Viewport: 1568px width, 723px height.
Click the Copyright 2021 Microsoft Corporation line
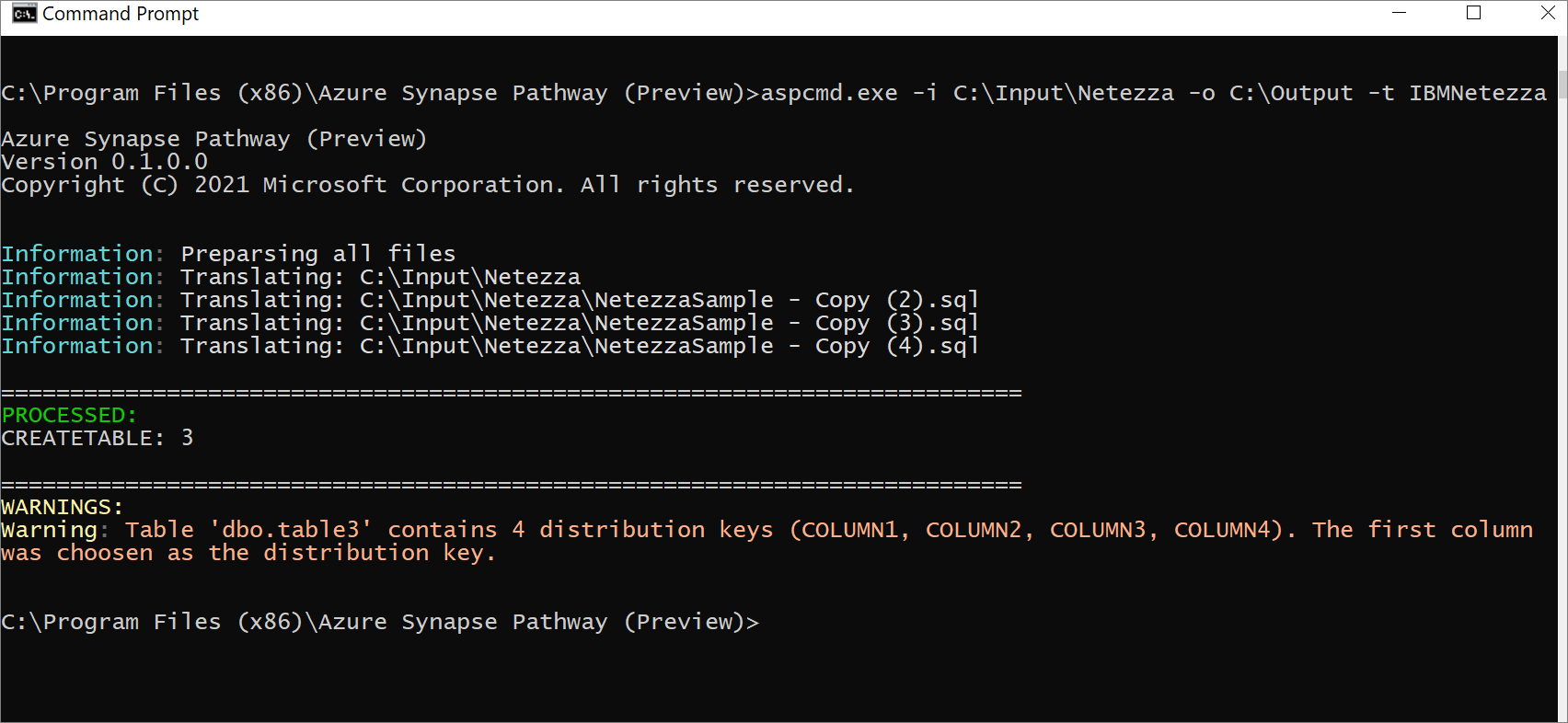(428, 185)
